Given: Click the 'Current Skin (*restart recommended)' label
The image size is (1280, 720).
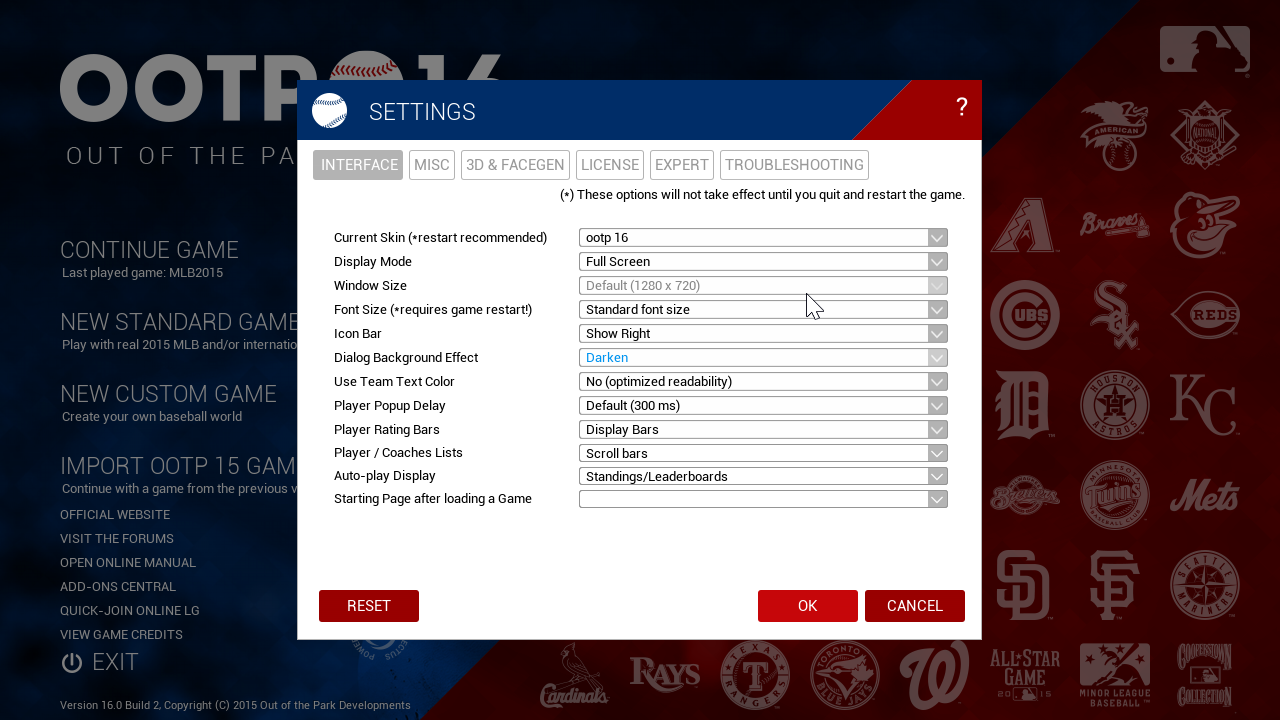Looking at the screenshot, I should tap(440, 238).
